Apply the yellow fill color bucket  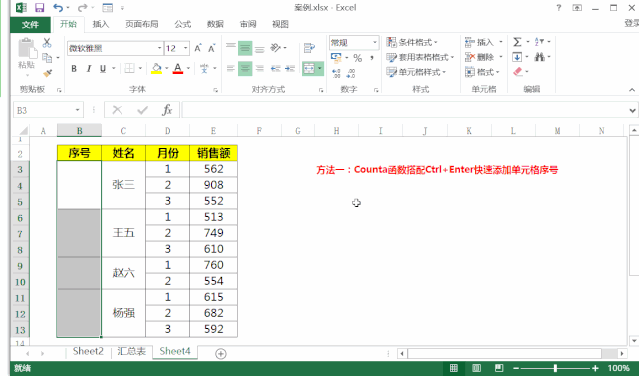156,68
